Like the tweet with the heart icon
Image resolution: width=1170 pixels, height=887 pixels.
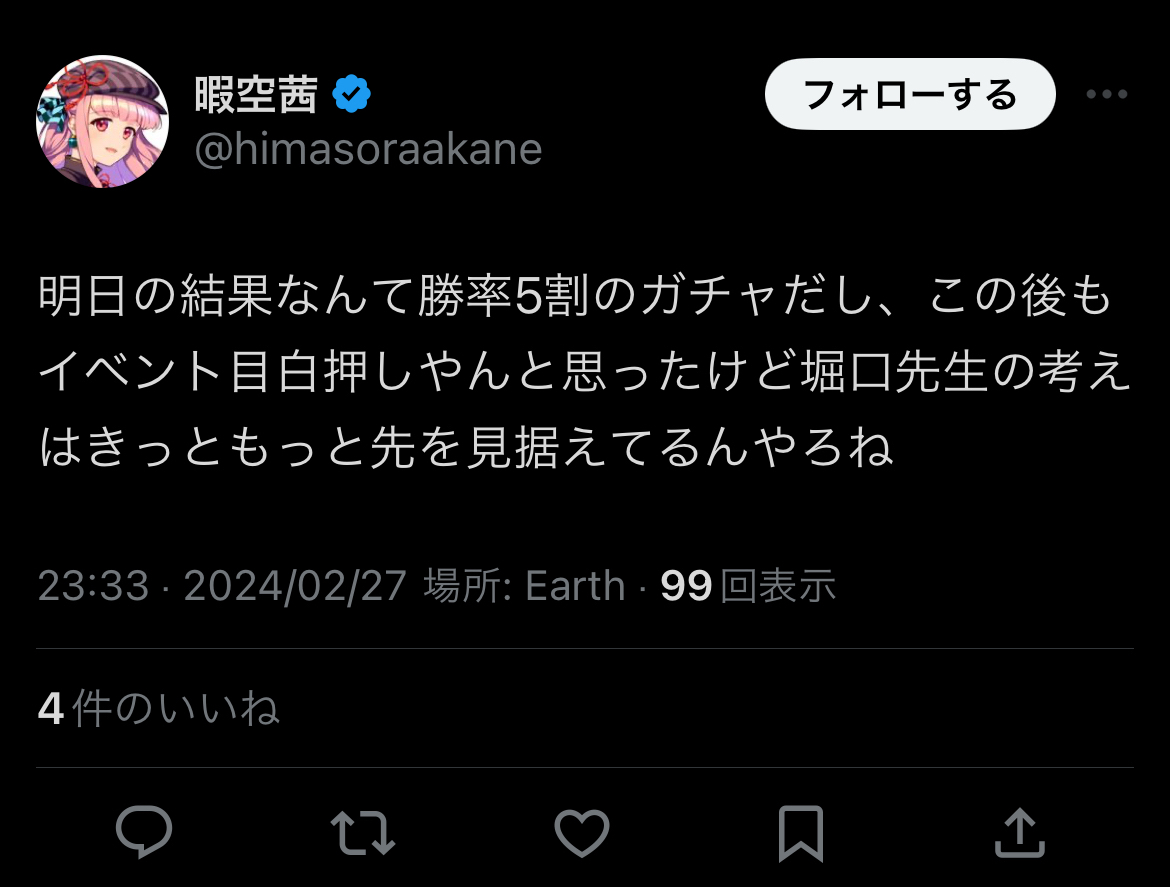tap(582, 832)
